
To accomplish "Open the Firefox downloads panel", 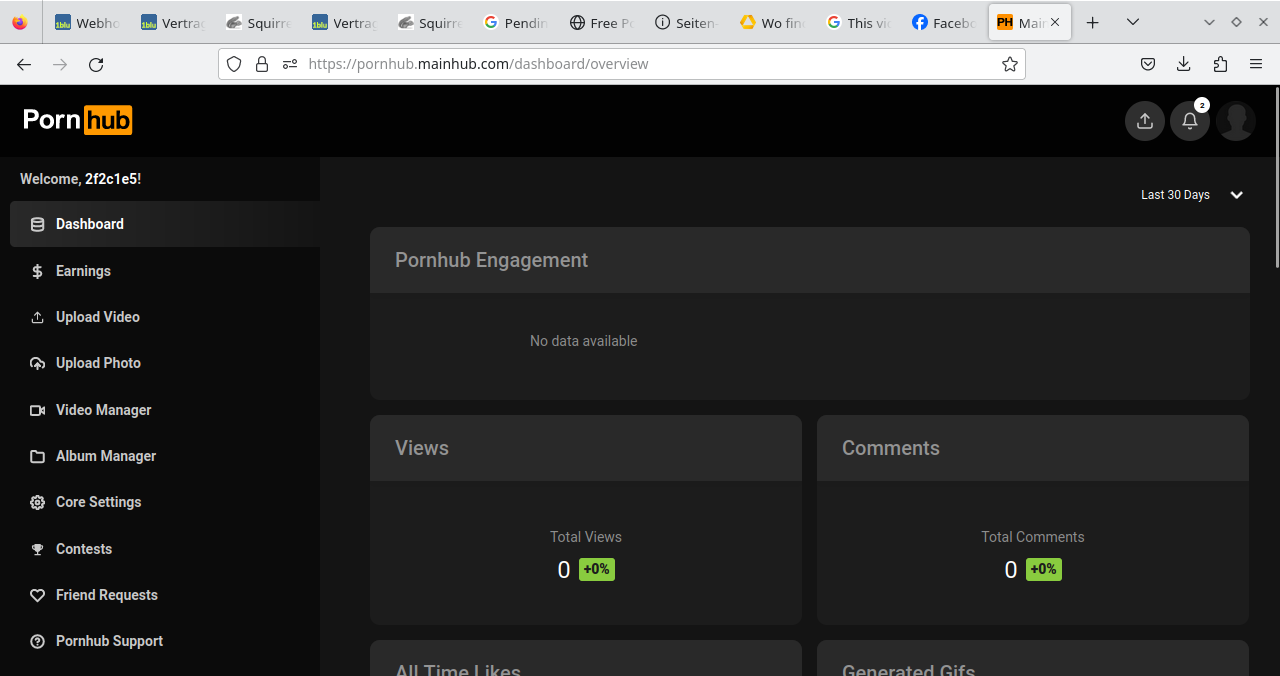I will [x=1184, y=64].
